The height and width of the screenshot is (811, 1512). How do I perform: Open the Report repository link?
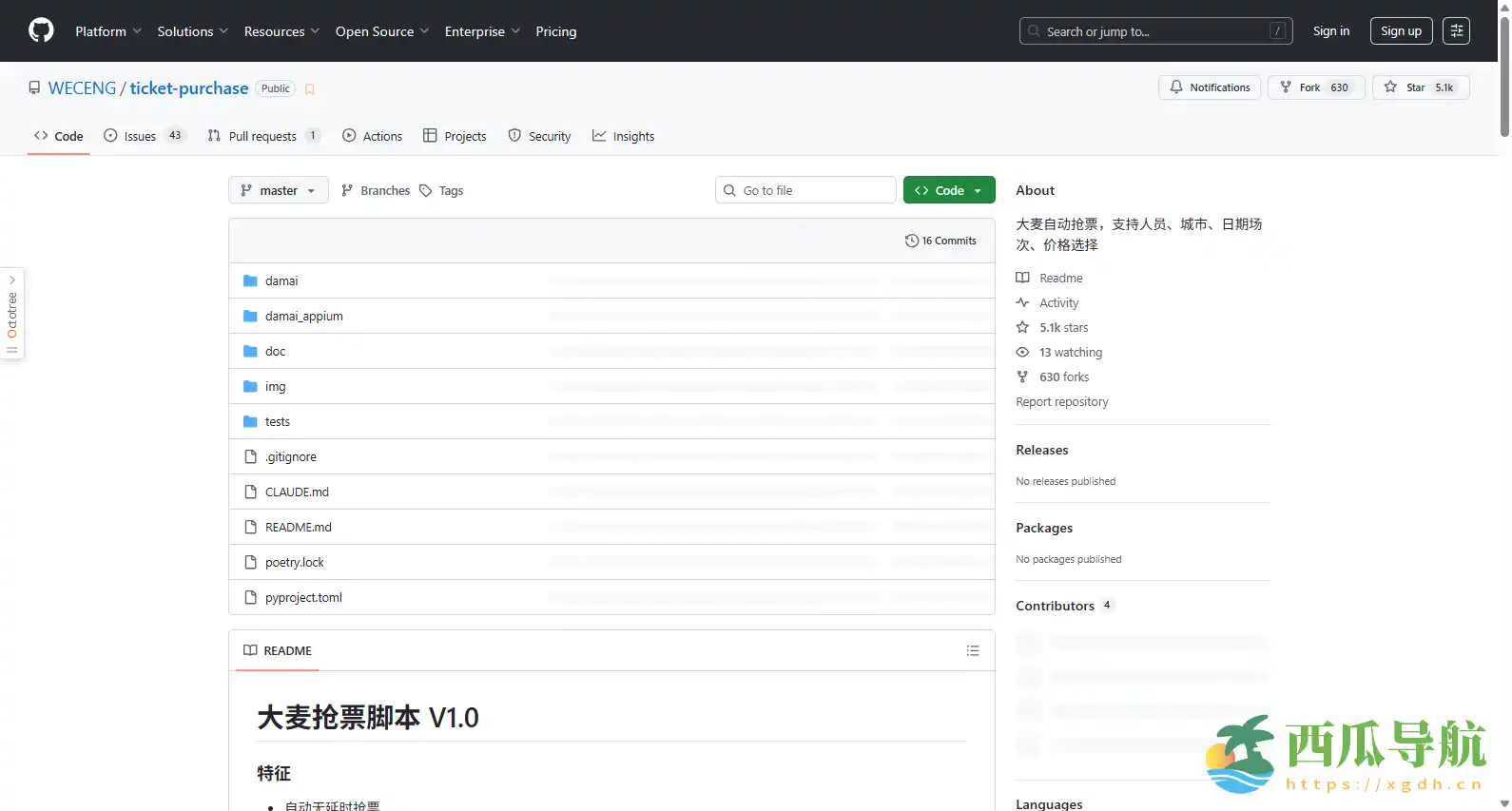(x=1061, y=401)
